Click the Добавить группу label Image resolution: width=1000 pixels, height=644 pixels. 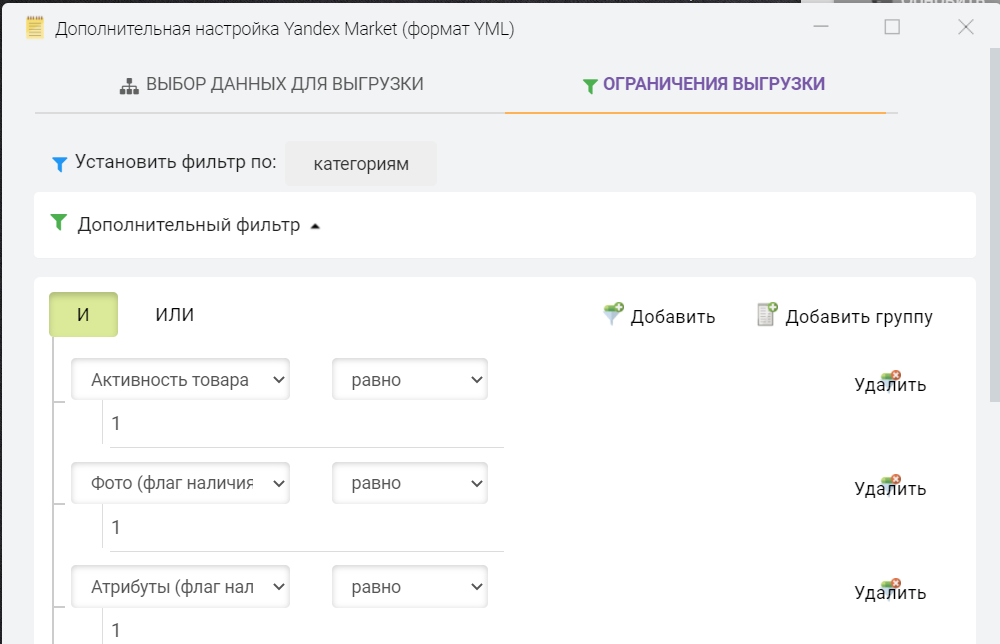858,317
